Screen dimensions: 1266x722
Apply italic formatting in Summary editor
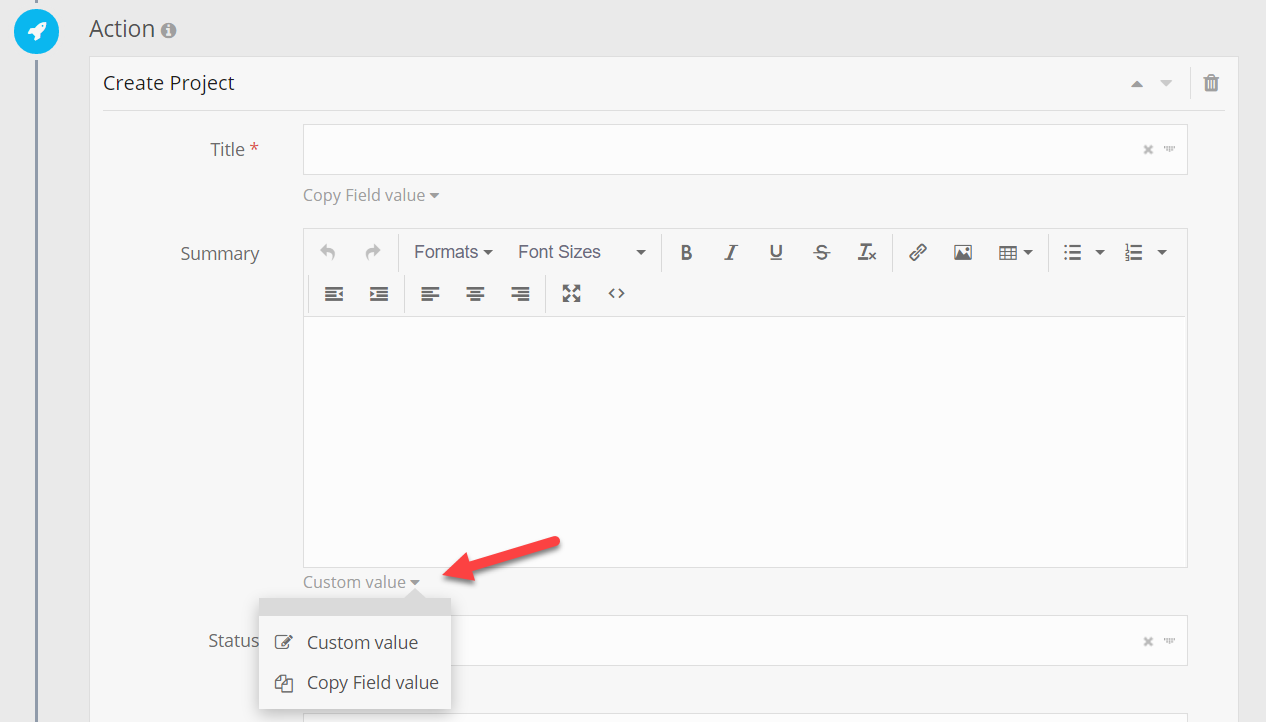(x=731, y=252)
